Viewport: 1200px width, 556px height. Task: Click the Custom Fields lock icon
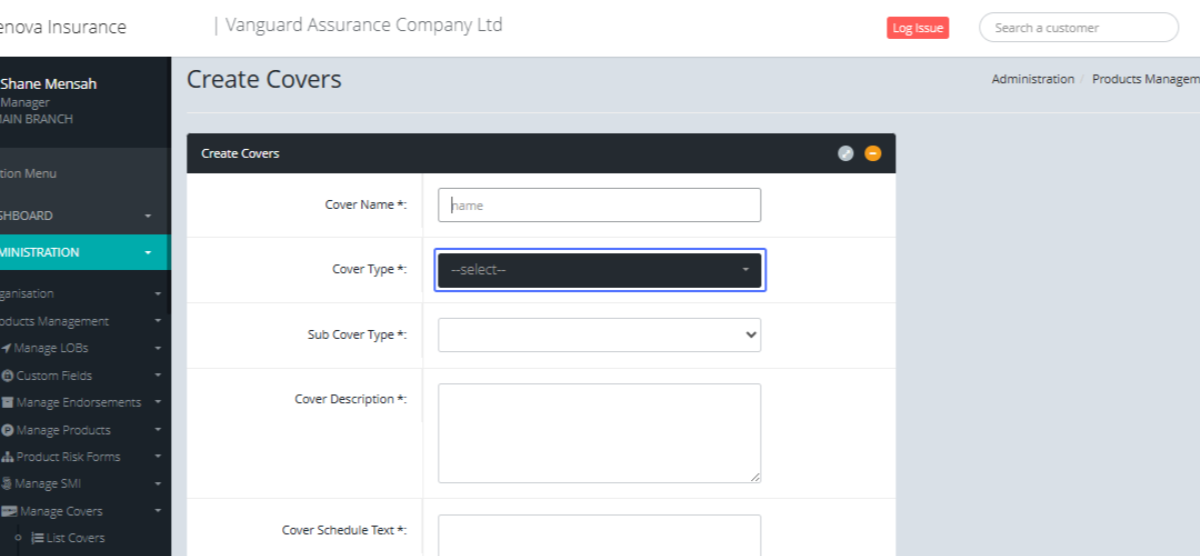(x=8, y=376)
